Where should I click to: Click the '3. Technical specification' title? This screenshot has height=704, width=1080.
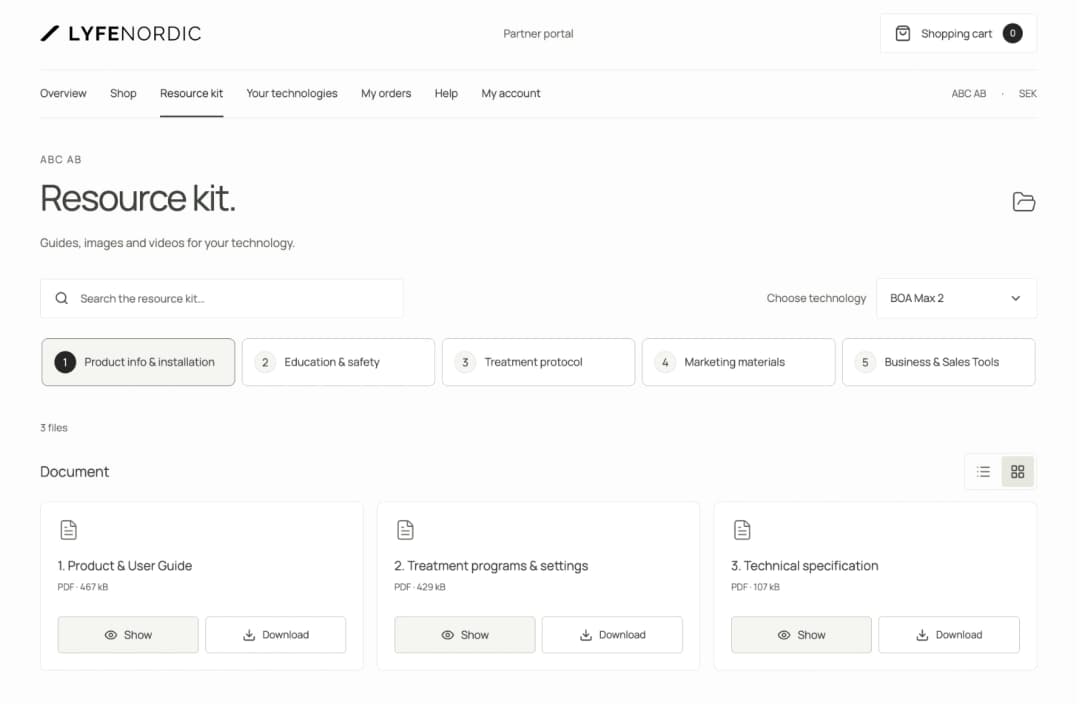pyautogui.click(x=804, y=566)
